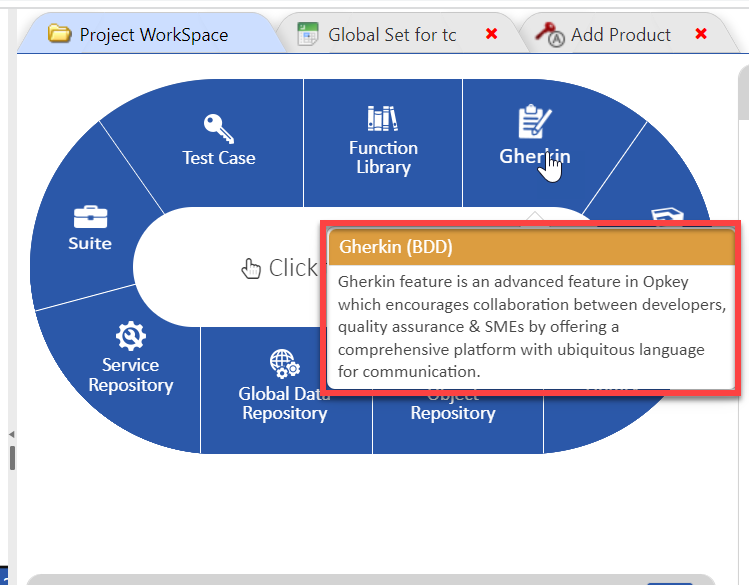Click the Gherkin feature description text

(531, 327)
